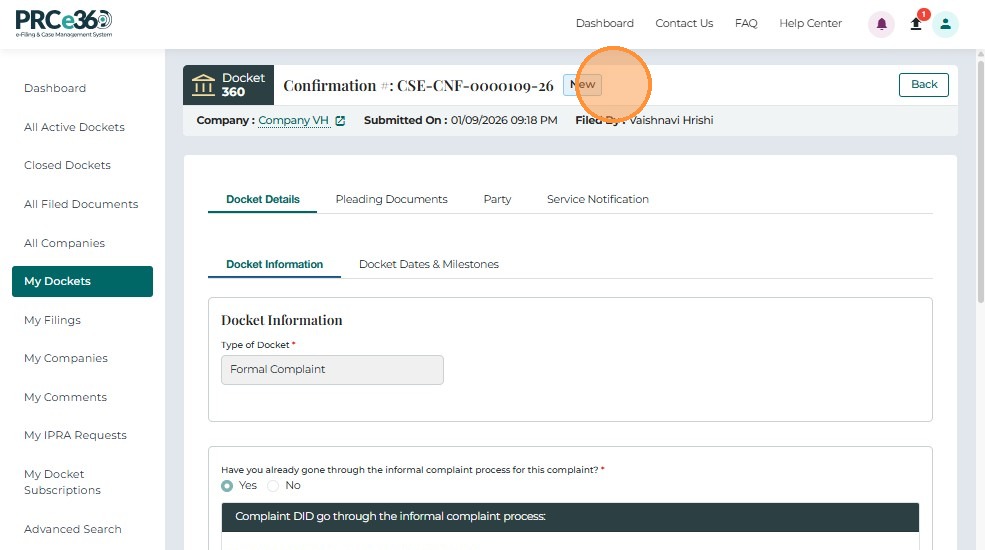Viewport: 985px width, 550px height.
Task: Click the Complaint DID go through header bar
Action: 570,517
